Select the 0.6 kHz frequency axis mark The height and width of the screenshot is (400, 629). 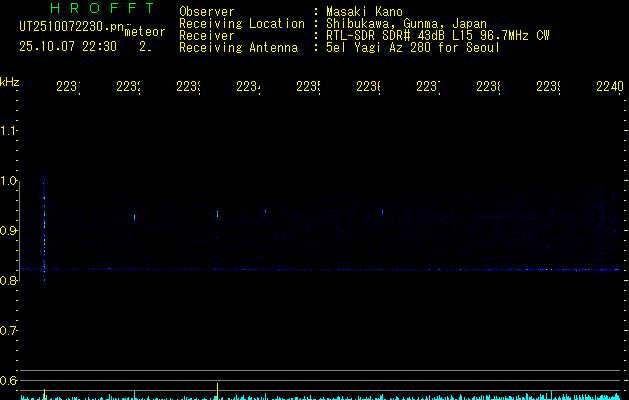[x=9, y=380]
